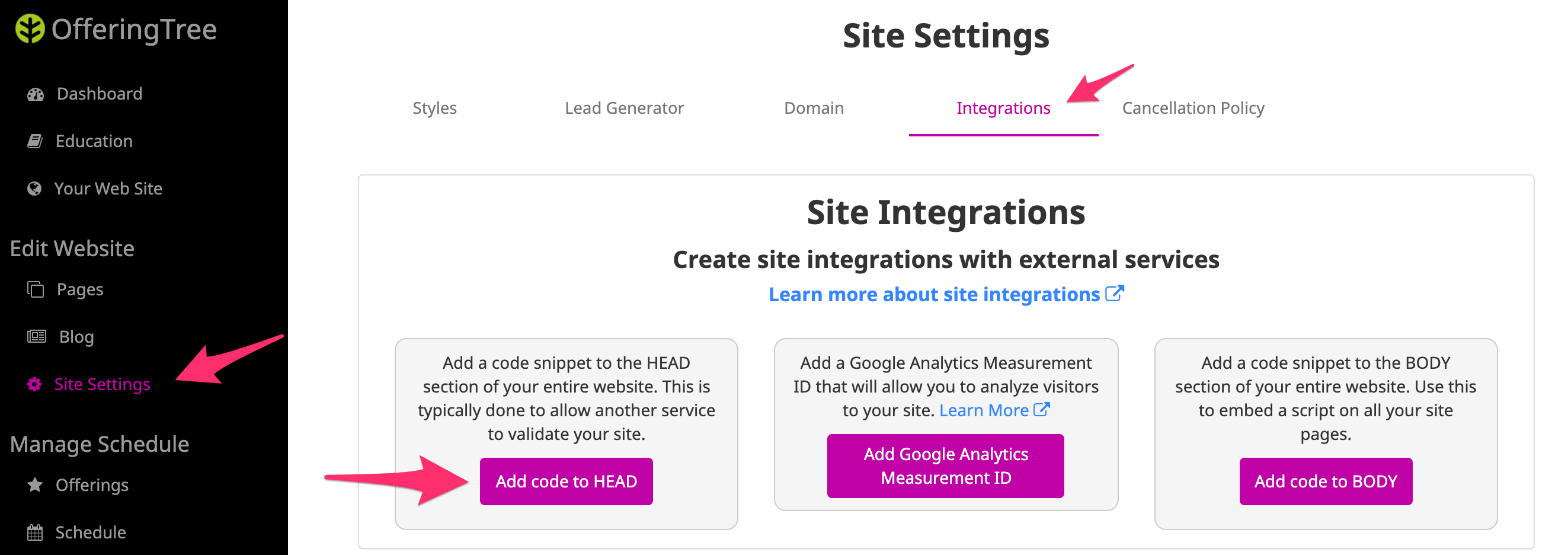
Task: Switch to the Domain tab
Action: (x=814, y=108)
